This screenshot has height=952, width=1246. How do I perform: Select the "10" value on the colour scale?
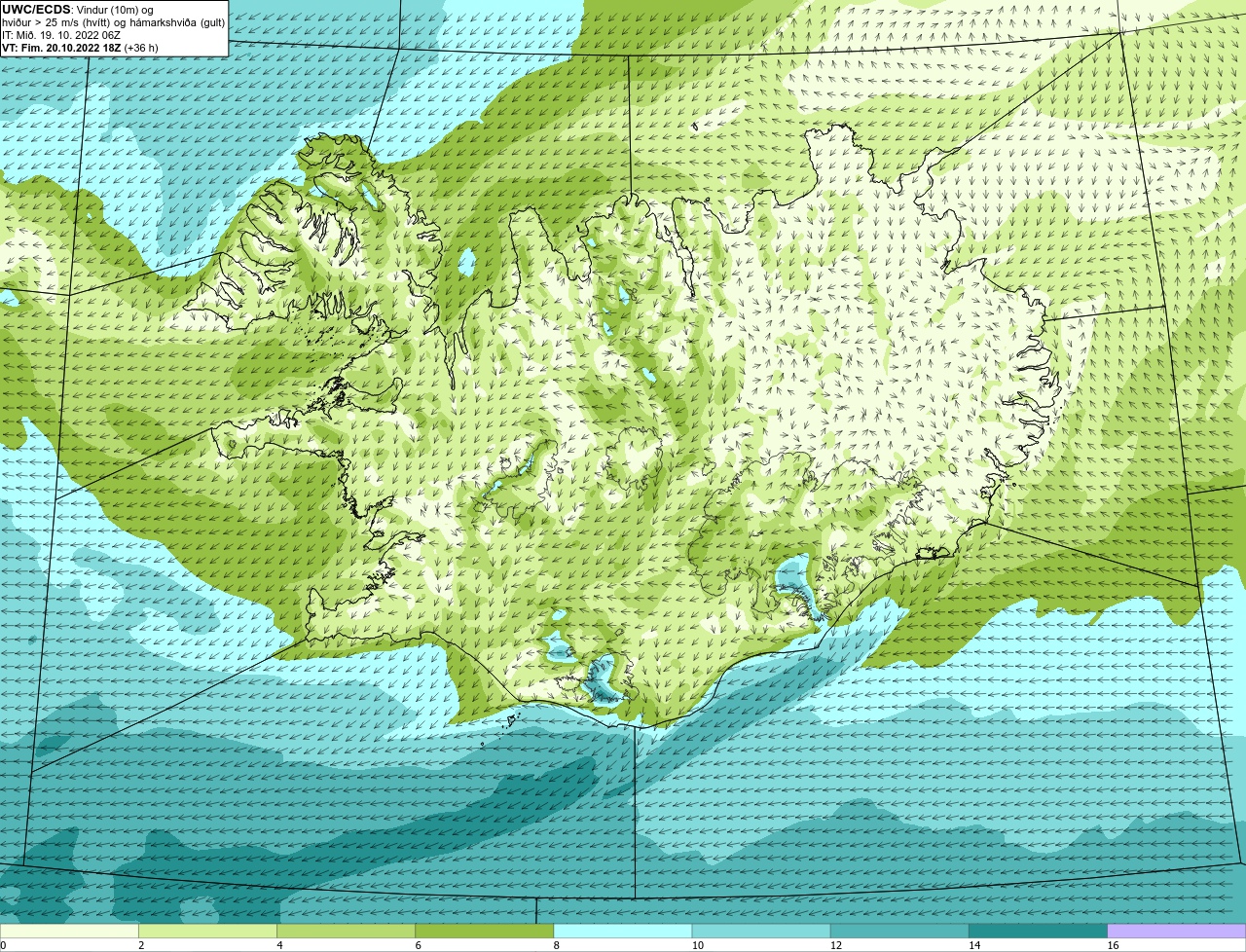coord(698,945)
